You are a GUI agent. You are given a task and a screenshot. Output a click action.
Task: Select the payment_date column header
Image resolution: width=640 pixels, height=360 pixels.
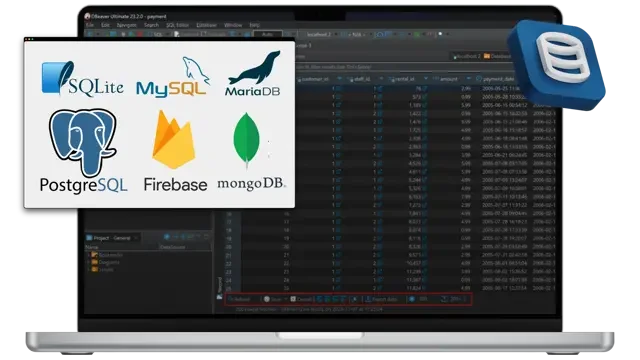[x=496, y=79]
